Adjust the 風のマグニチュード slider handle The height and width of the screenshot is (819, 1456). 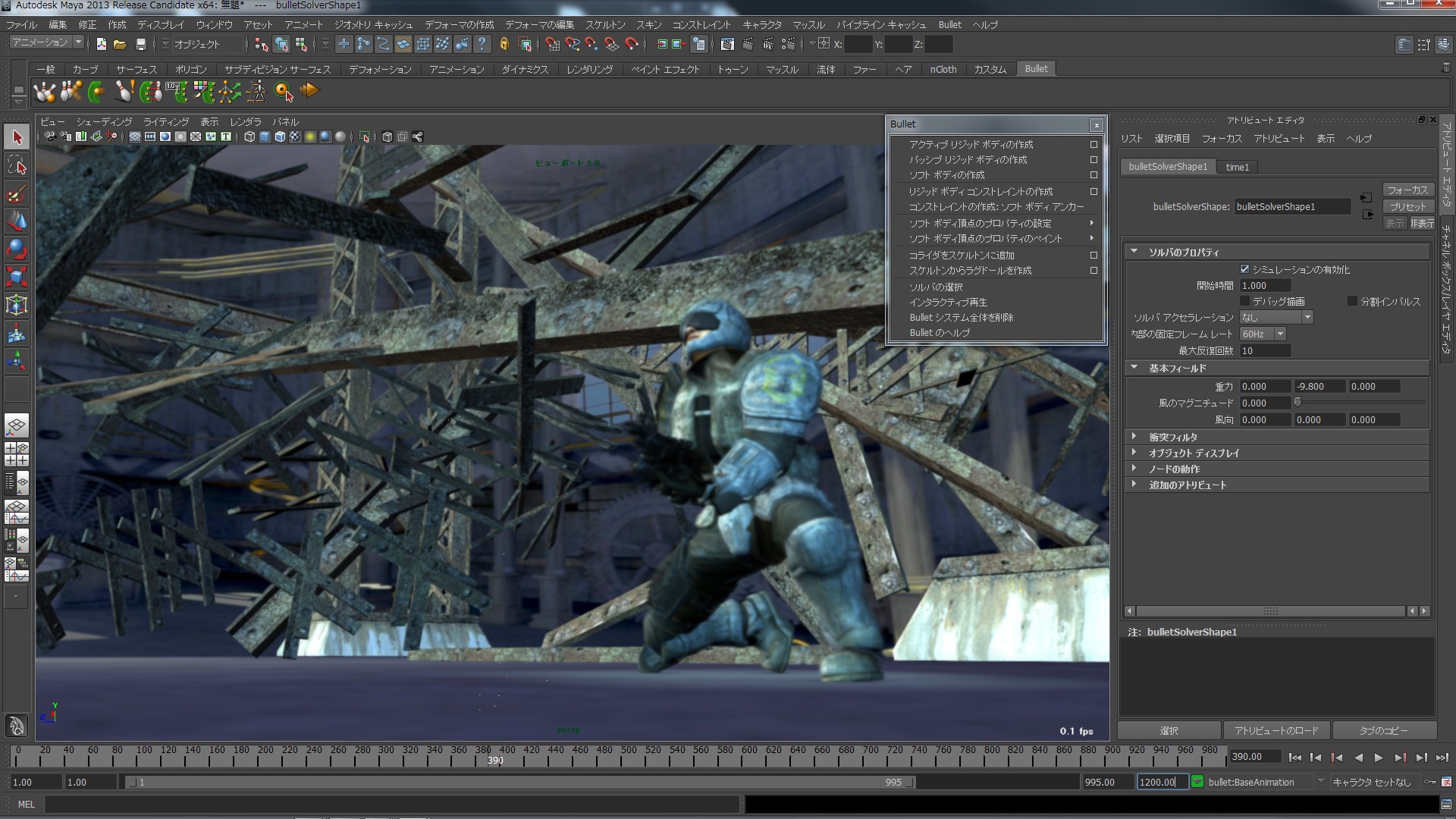coord(1298,403)
